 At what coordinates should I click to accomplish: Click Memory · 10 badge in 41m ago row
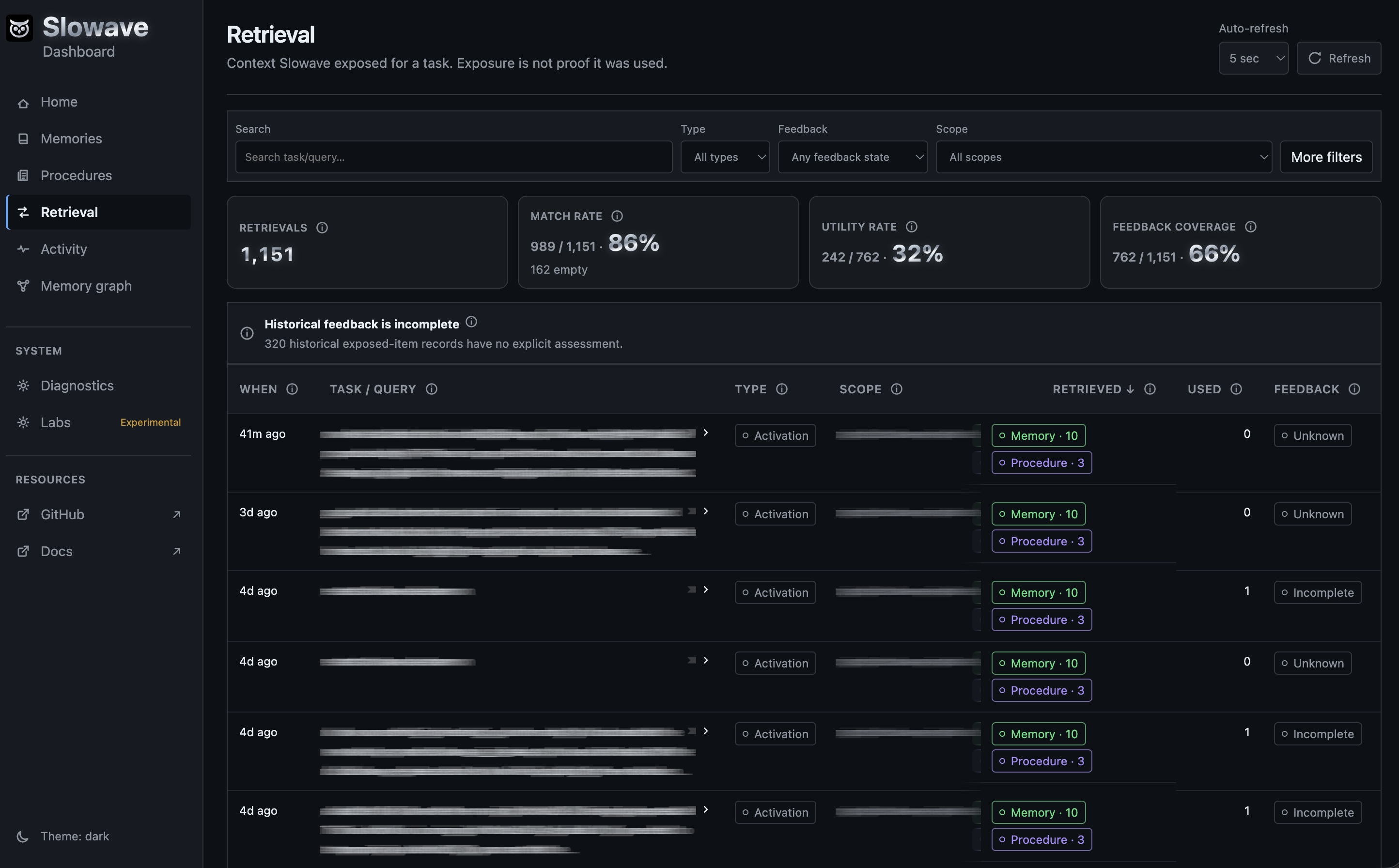tap(1039, 435)
